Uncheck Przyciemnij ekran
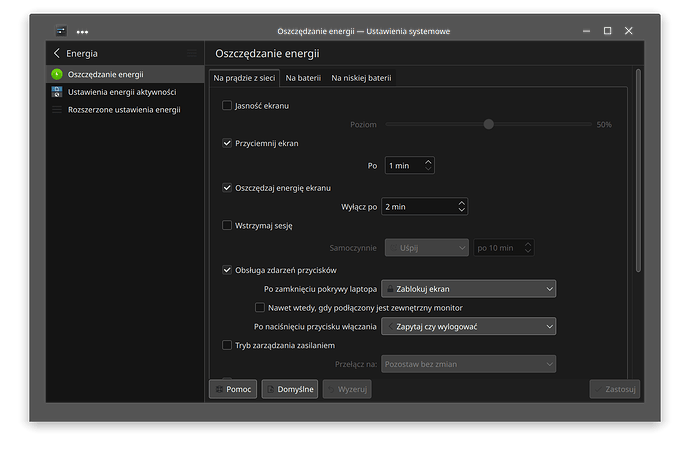690x454 pixels. (x=227, y=143)
